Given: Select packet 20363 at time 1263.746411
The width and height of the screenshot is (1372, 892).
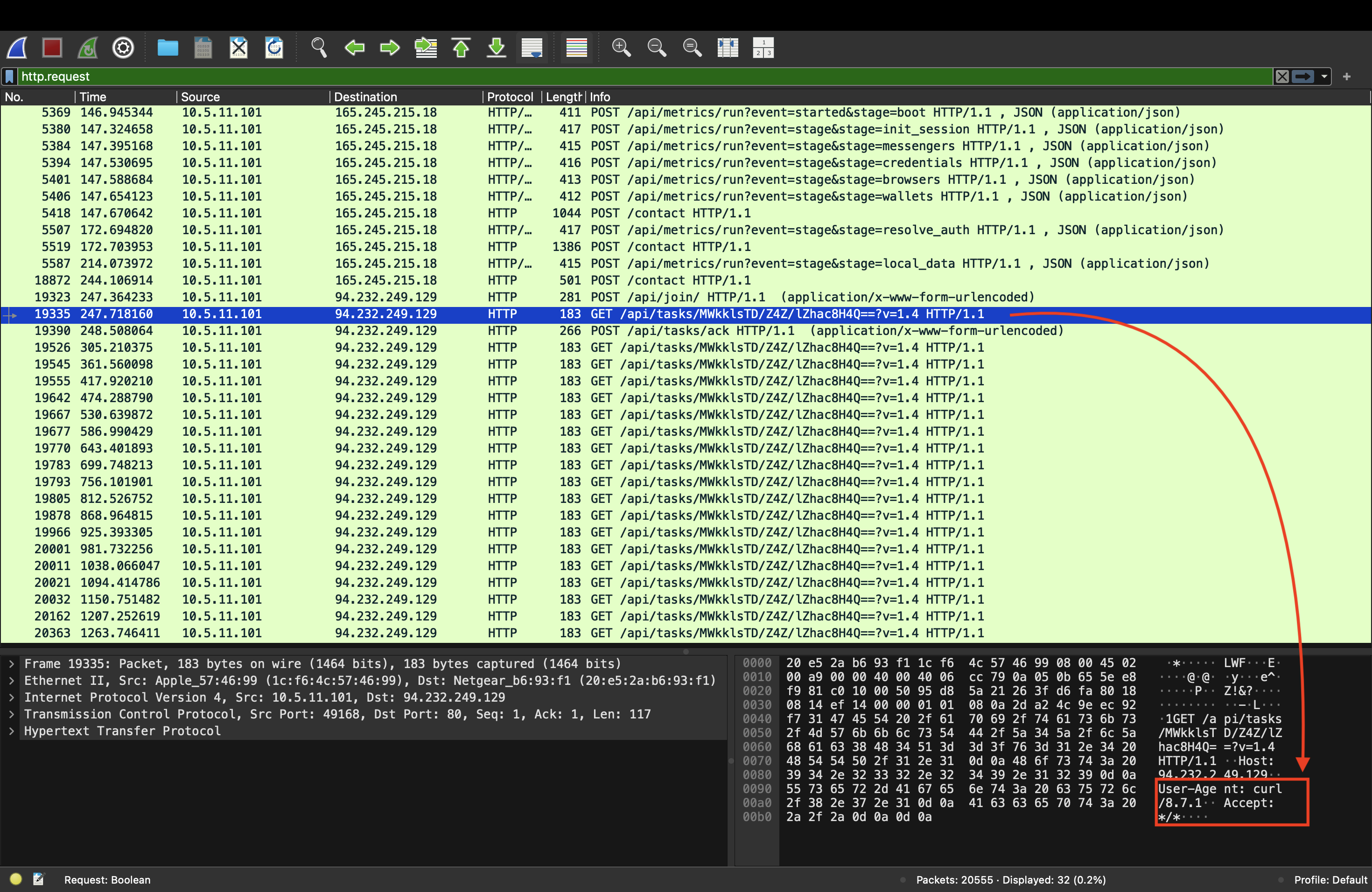Looking at the screenshot, I should click(686, 633).
